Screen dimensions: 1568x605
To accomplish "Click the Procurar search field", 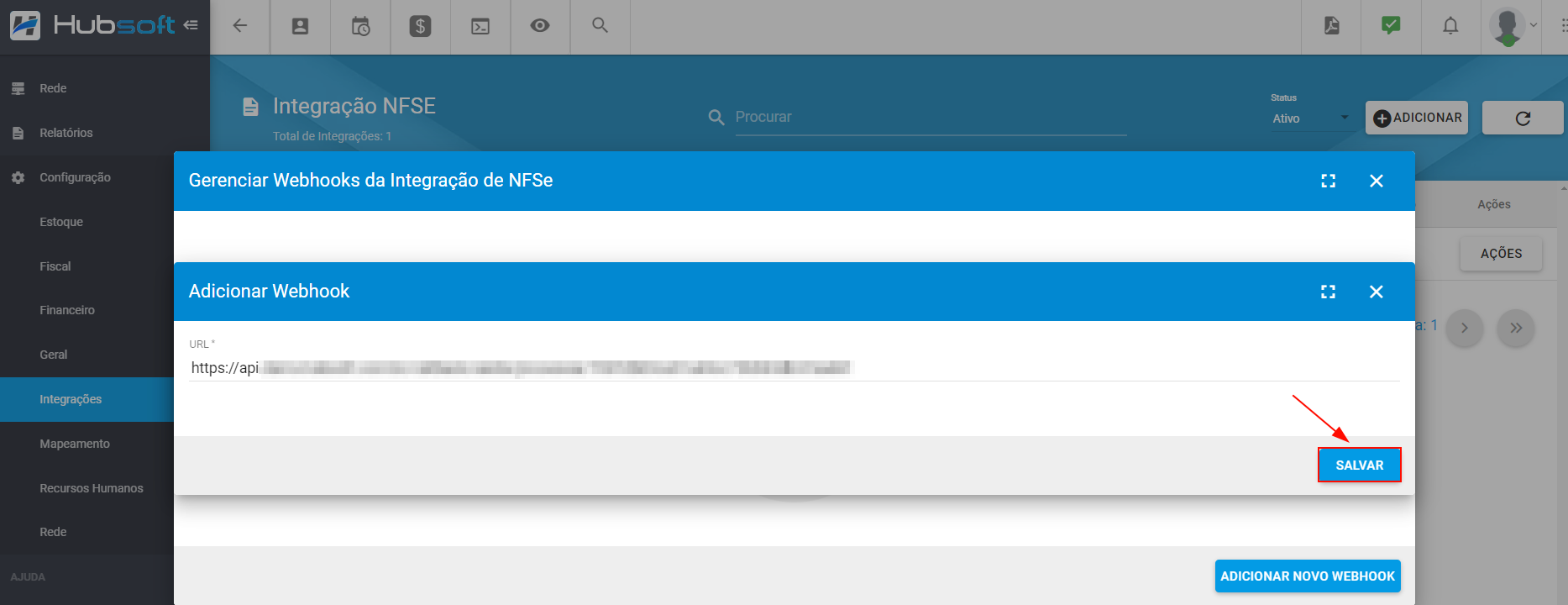I will (x=931, y=118).
